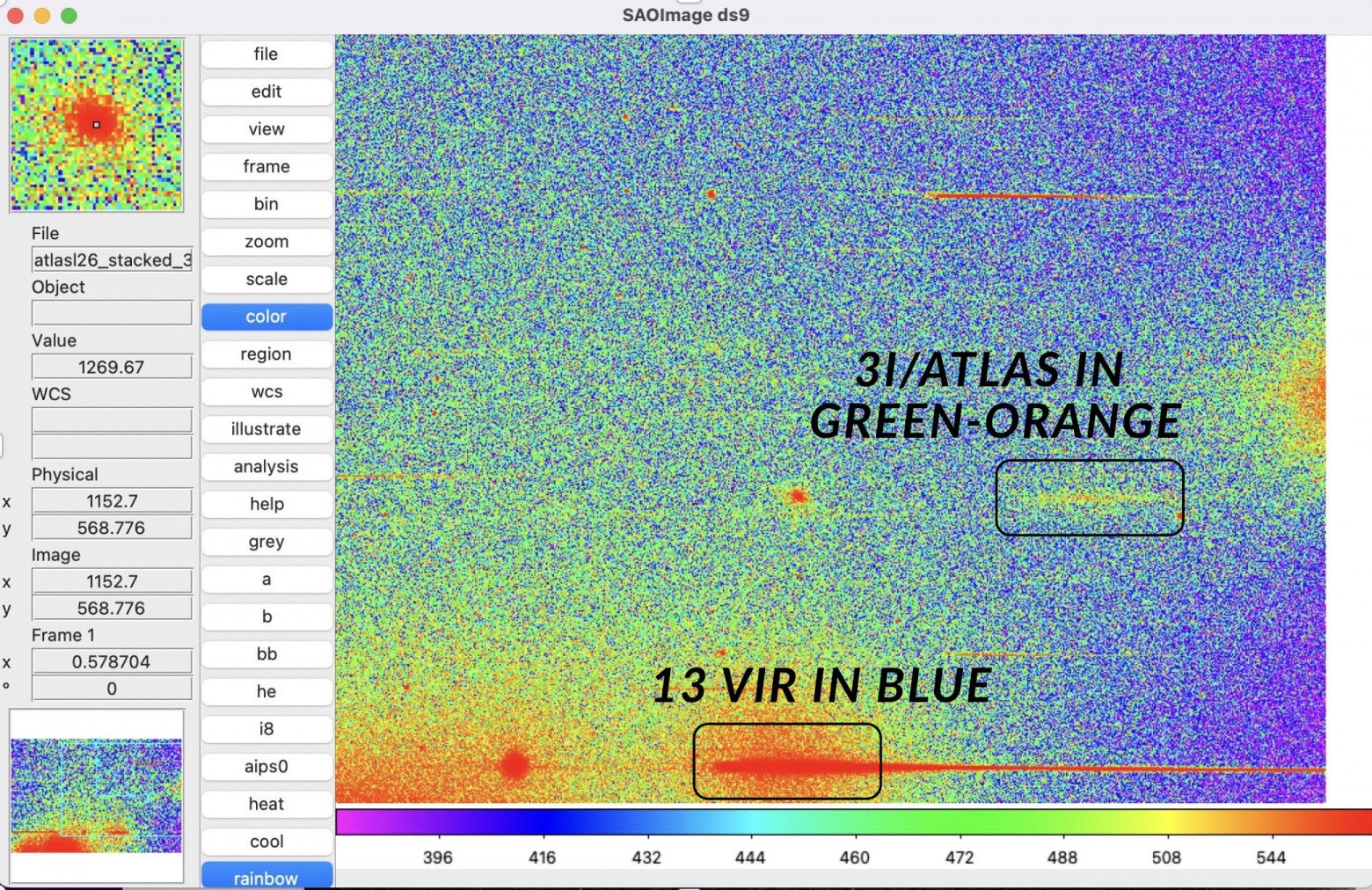Open the zoom options

[x=266, y=242]
